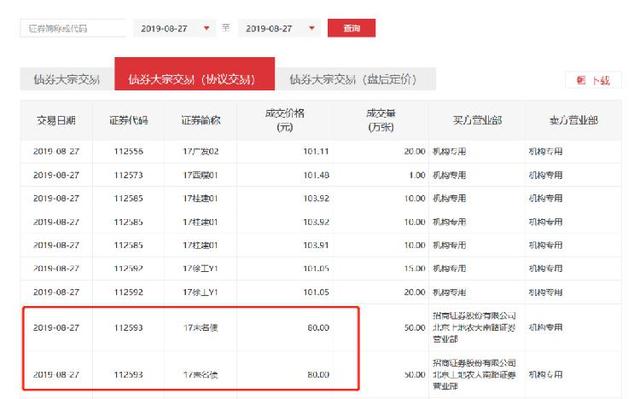The width and height of the screenshot is (640, 399).
Task: Switch to the 债券大宗交易 tab
Action: 67,79
